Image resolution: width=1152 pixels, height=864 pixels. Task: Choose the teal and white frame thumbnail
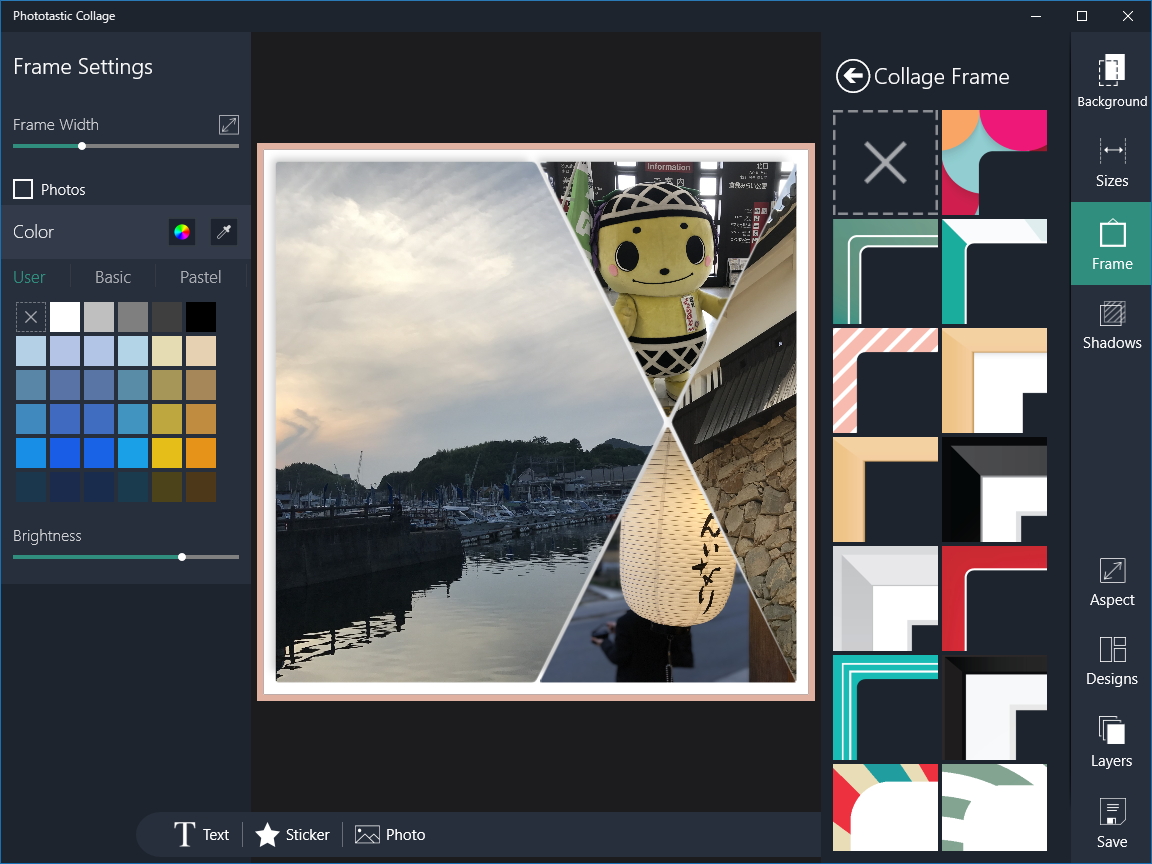click(x=994, y=272)
